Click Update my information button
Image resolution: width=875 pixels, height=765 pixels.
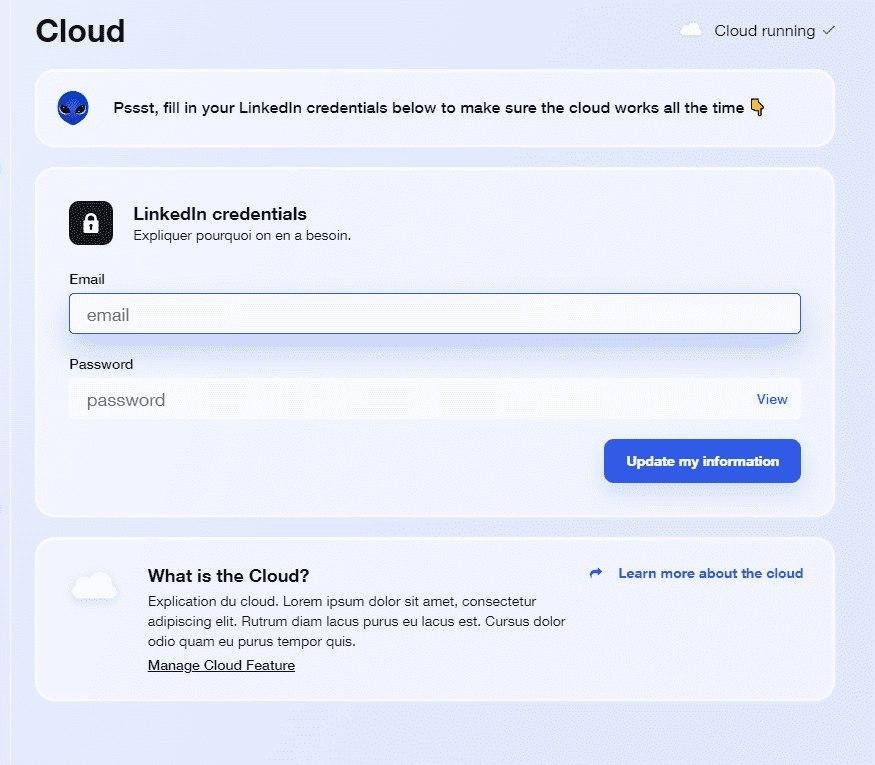point(702,461)
